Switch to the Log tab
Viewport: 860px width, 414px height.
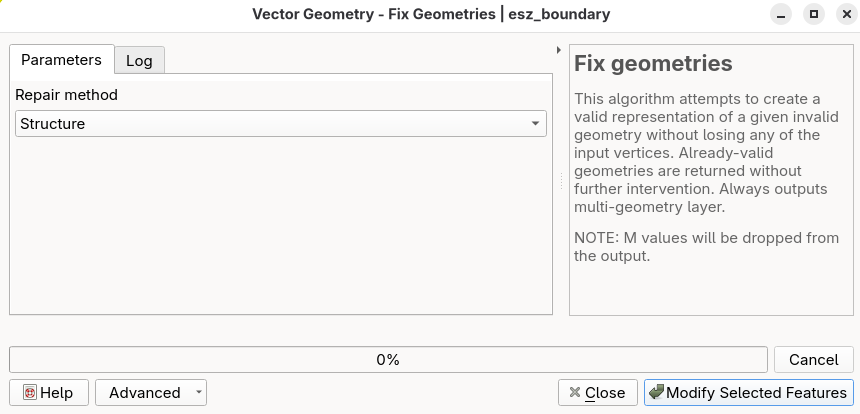tap(139, 61)
